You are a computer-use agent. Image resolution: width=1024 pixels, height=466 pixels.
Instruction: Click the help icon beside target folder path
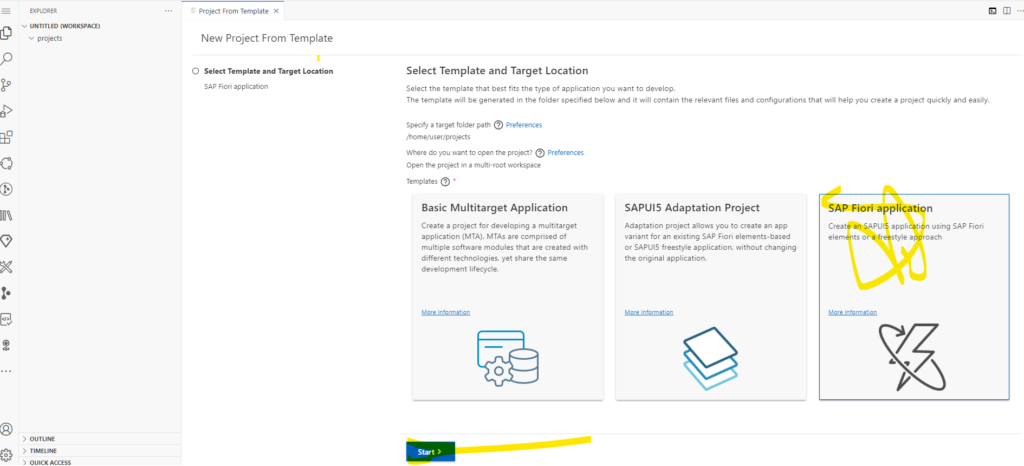coord(498,125)
